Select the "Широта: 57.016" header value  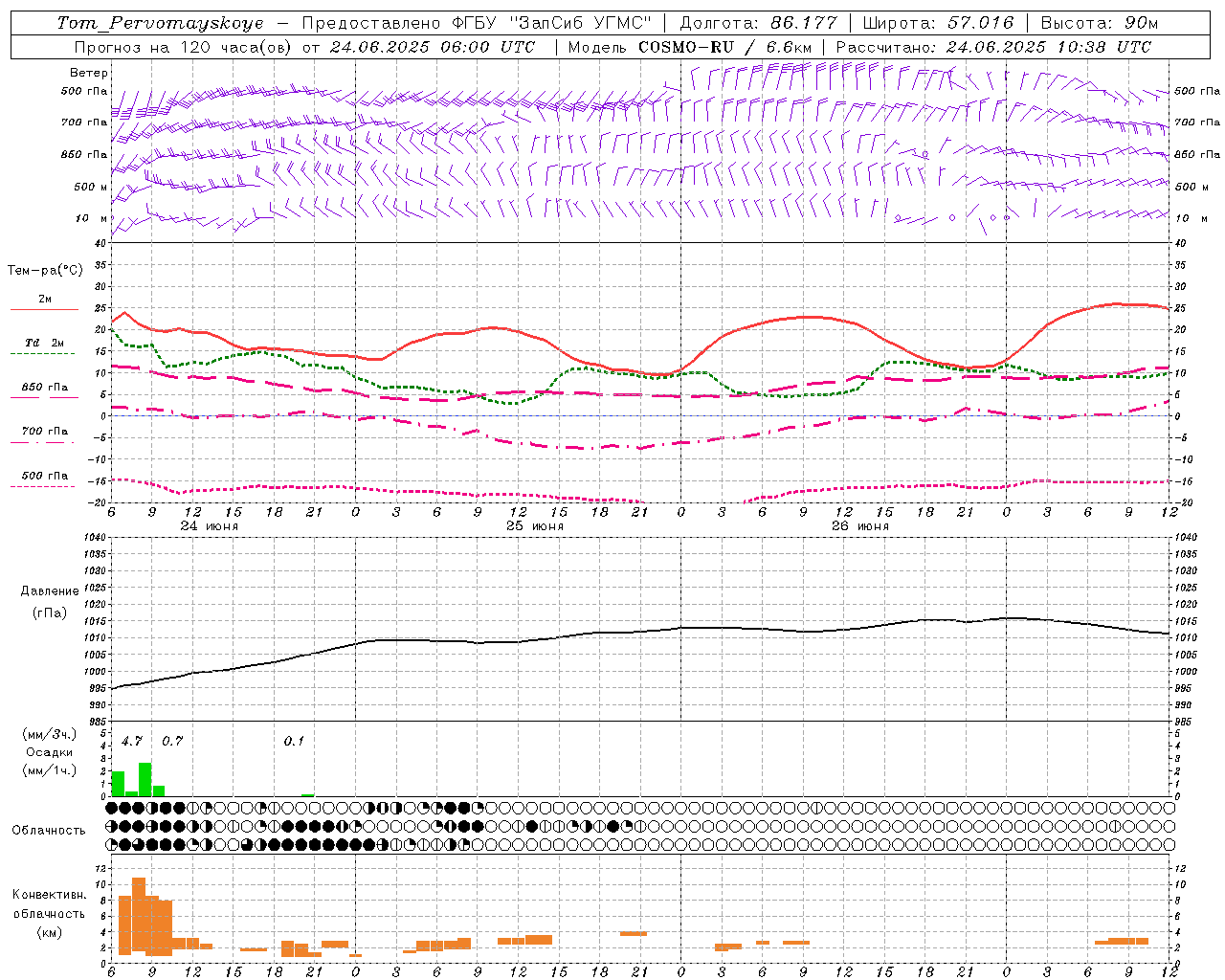point(938,23)
